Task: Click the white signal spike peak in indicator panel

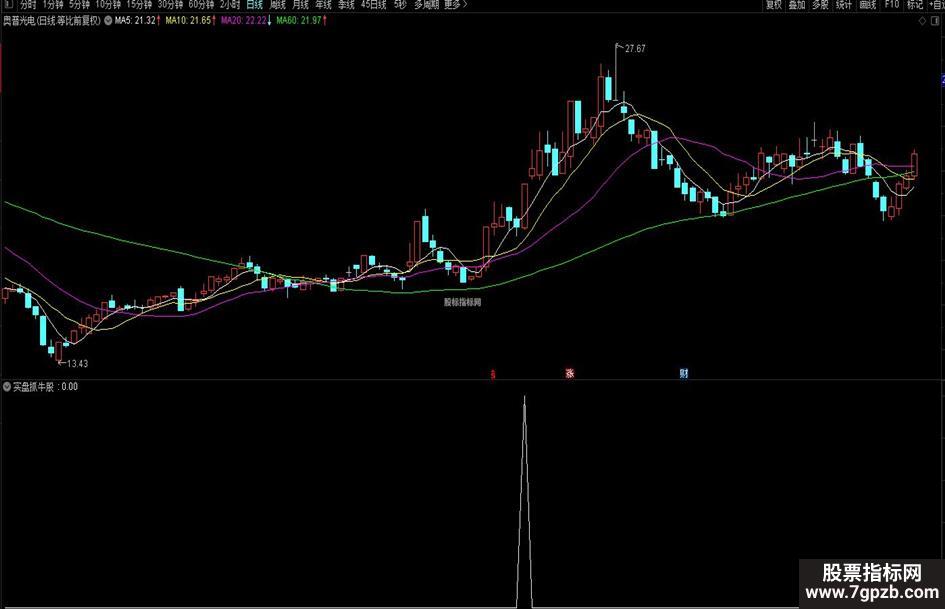Action: coord(524,398)
